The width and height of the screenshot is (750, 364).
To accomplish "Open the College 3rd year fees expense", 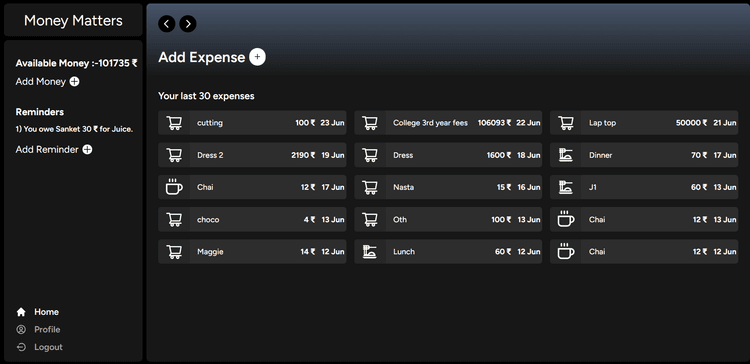I will 448,123.
